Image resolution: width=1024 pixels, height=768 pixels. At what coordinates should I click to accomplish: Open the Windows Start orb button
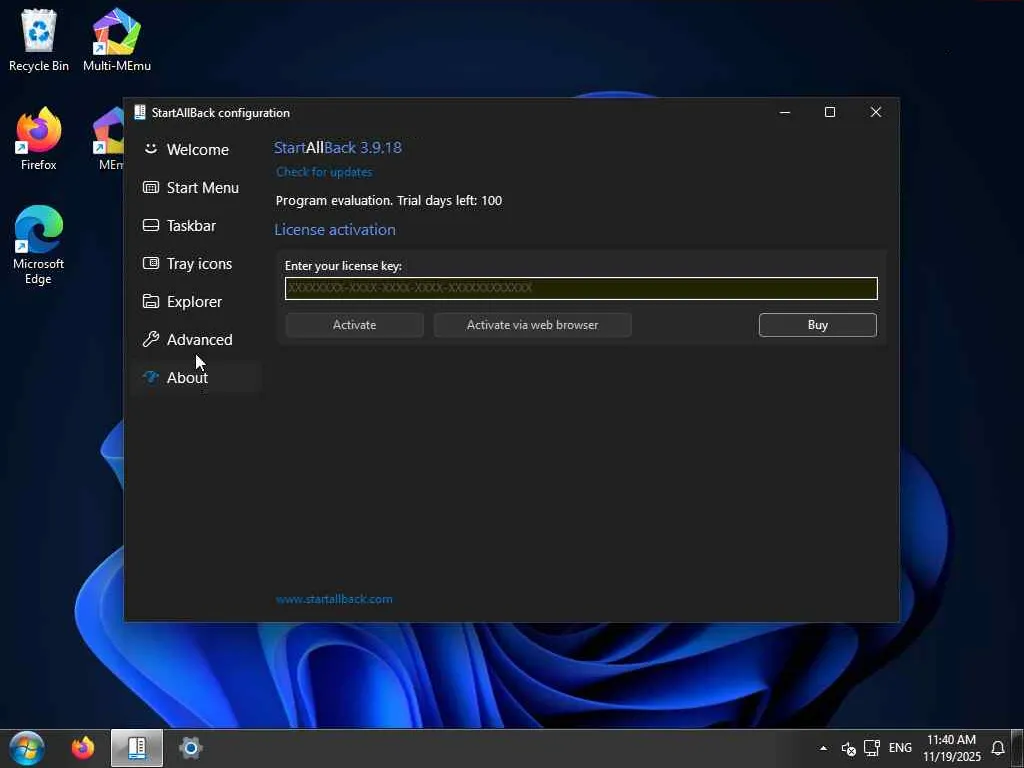tap(27, 748)
